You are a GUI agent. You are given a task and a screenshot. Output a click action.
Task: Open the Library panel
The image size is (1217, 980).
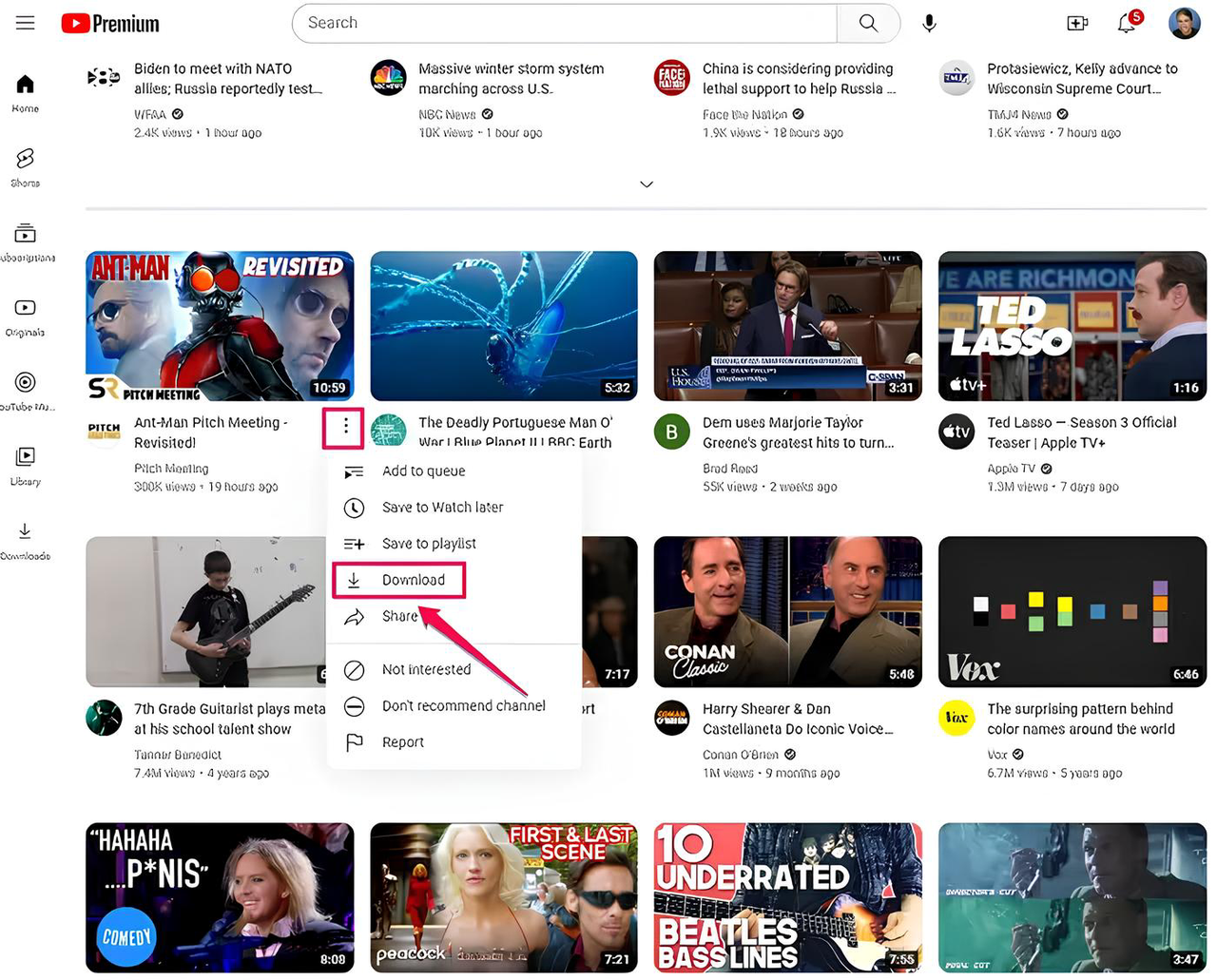24,461
